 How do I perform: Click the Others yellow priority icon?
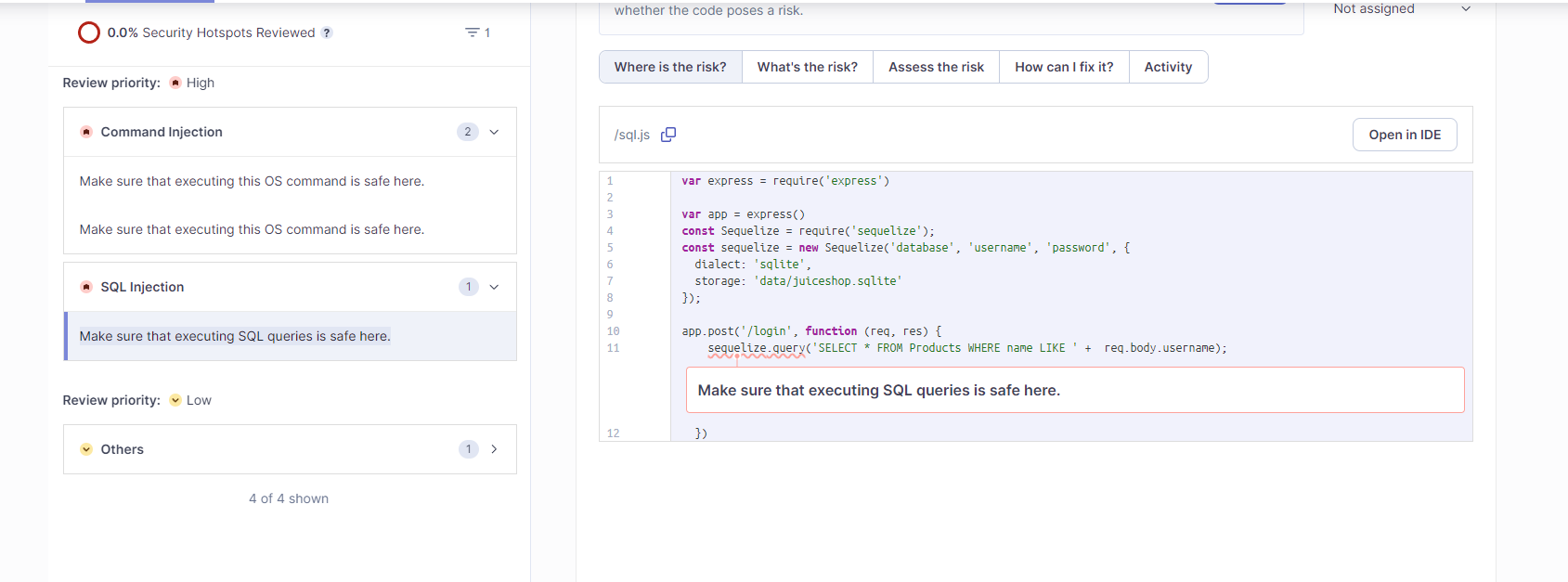[x=86, y=449]
